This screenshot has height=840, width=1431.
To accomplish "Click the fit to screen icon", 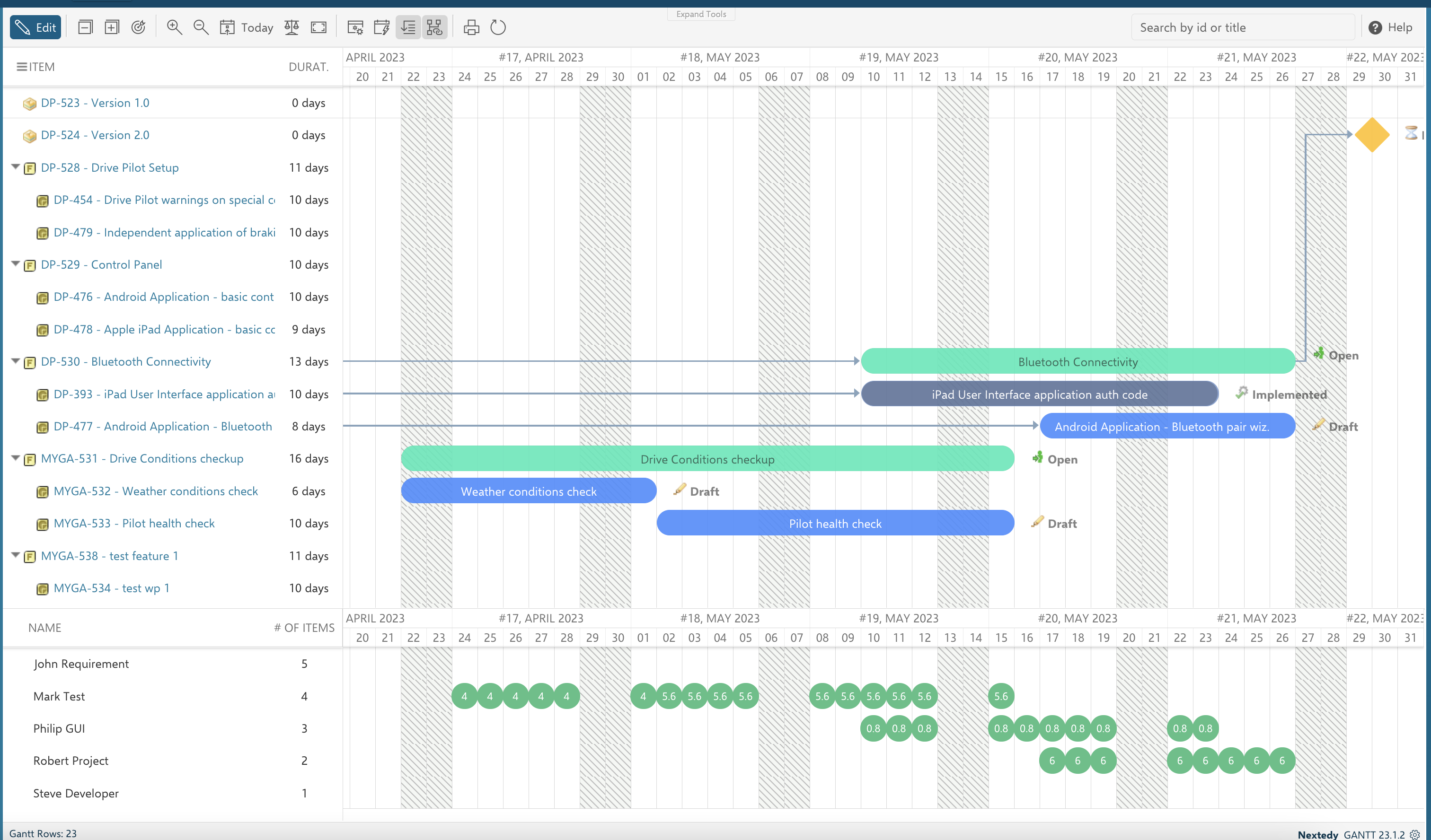I will coord(318,27).
